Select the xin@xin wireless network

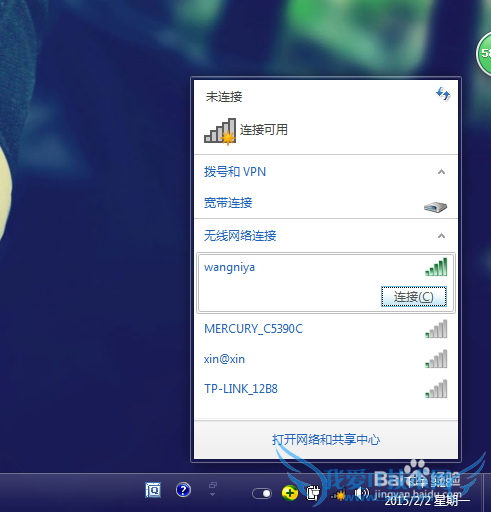click(x=326, y=359)
